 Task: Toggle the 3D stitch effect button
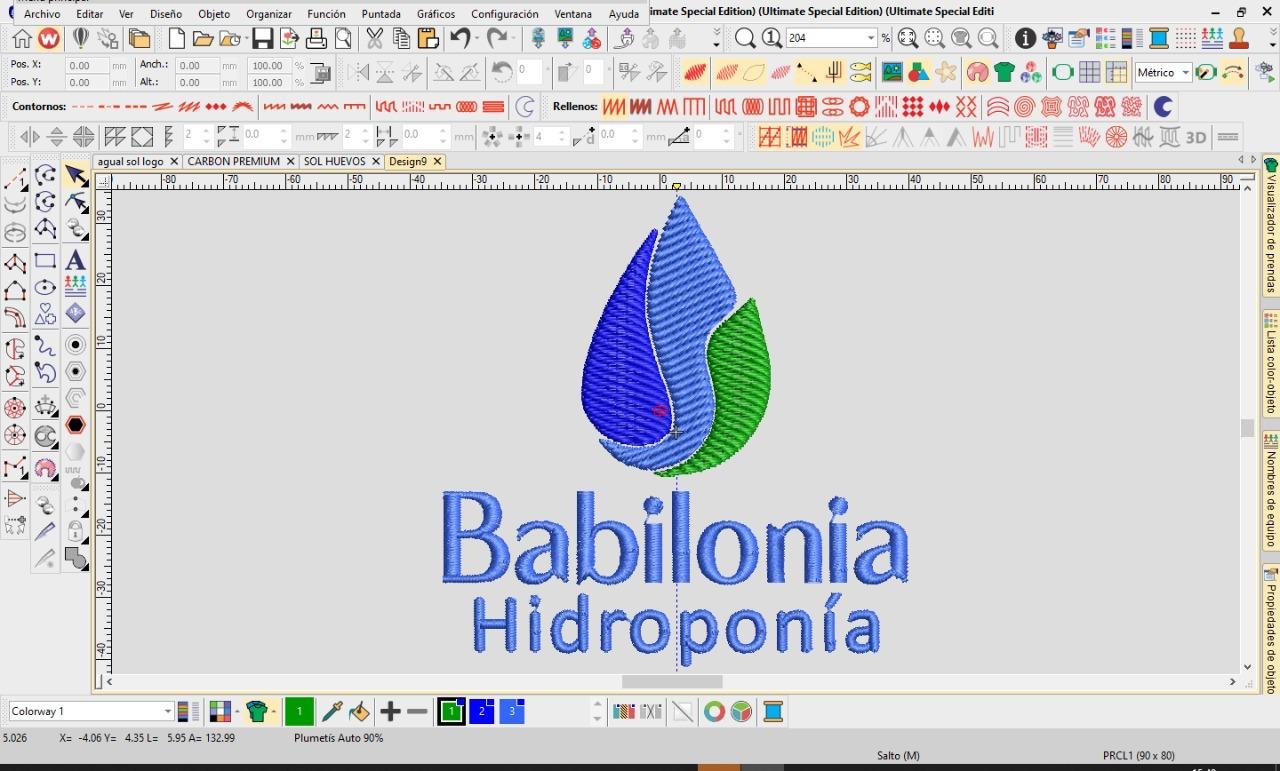coord(1195,137)
